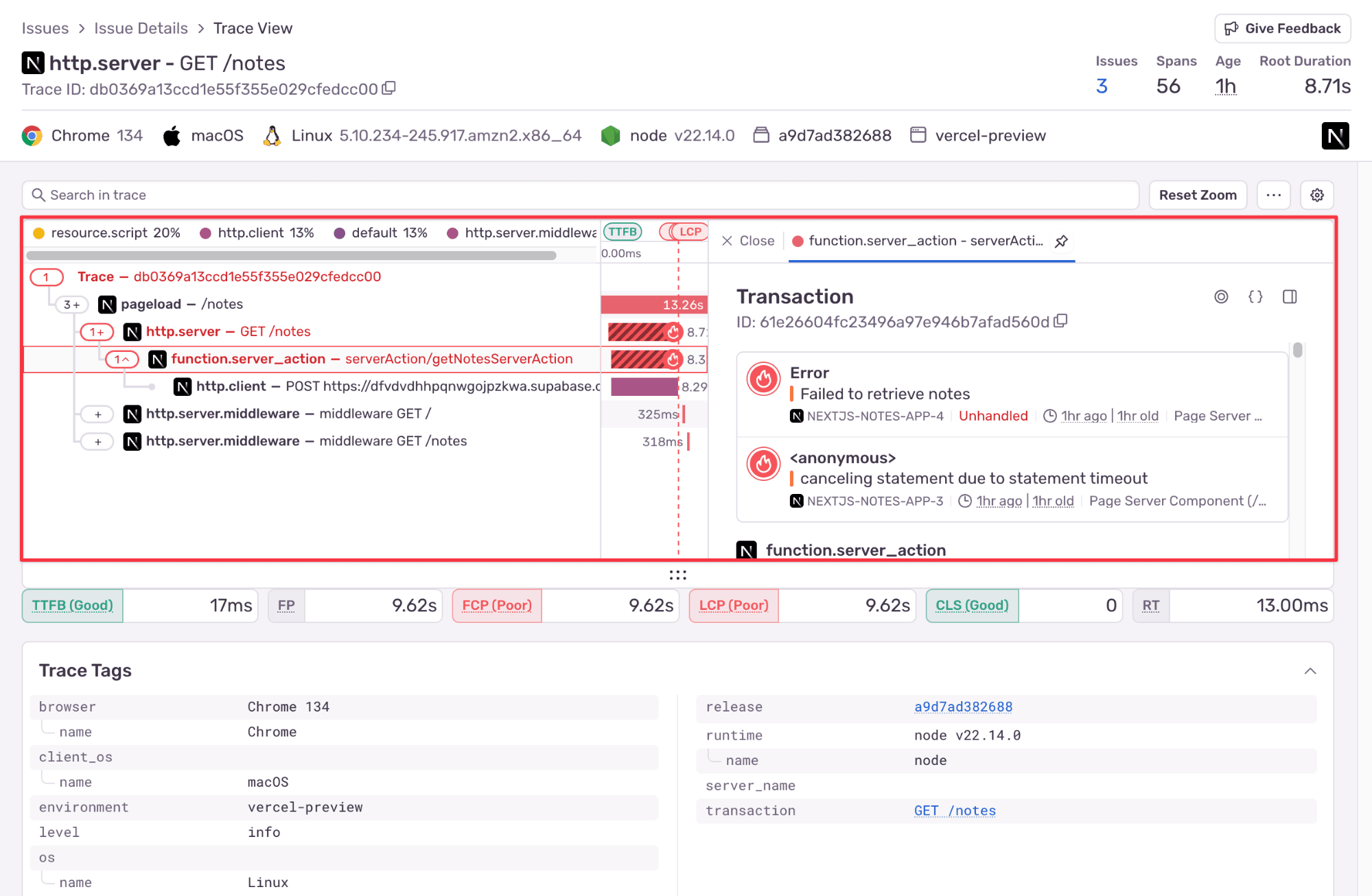Go to Issue Details breadcrumb
Image resolution: width=1372 pixels, height=896 pixels.
pos(141,28)
